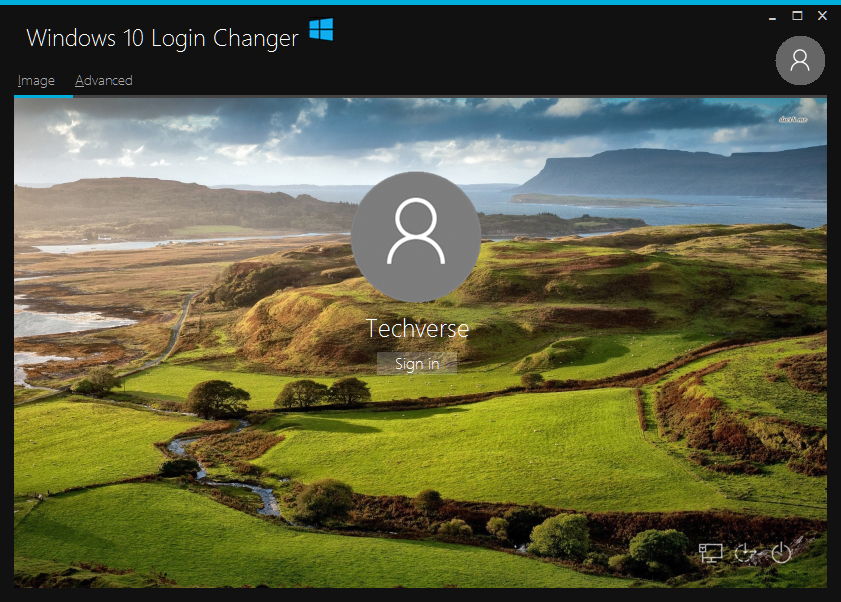The width and height of the screenshot is (841, 602).
Task: Click the Windows logo beside the app title
Action: click(x=321, y=31)
